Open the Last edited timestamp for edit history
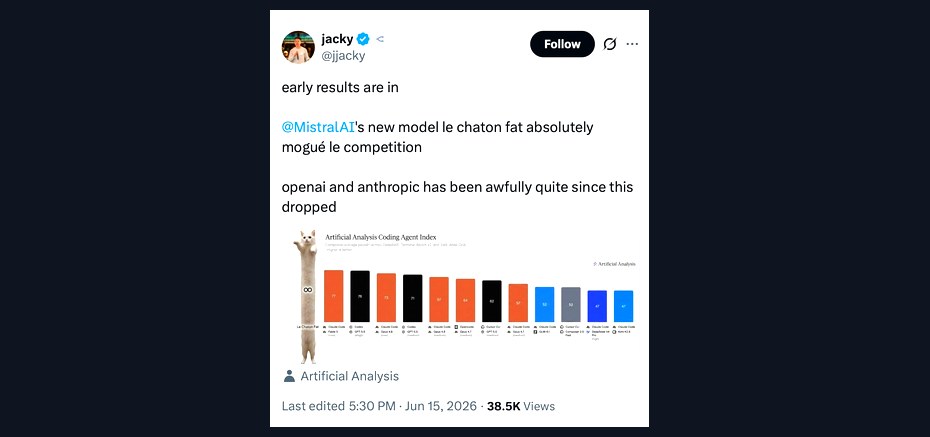 [379, 406]
